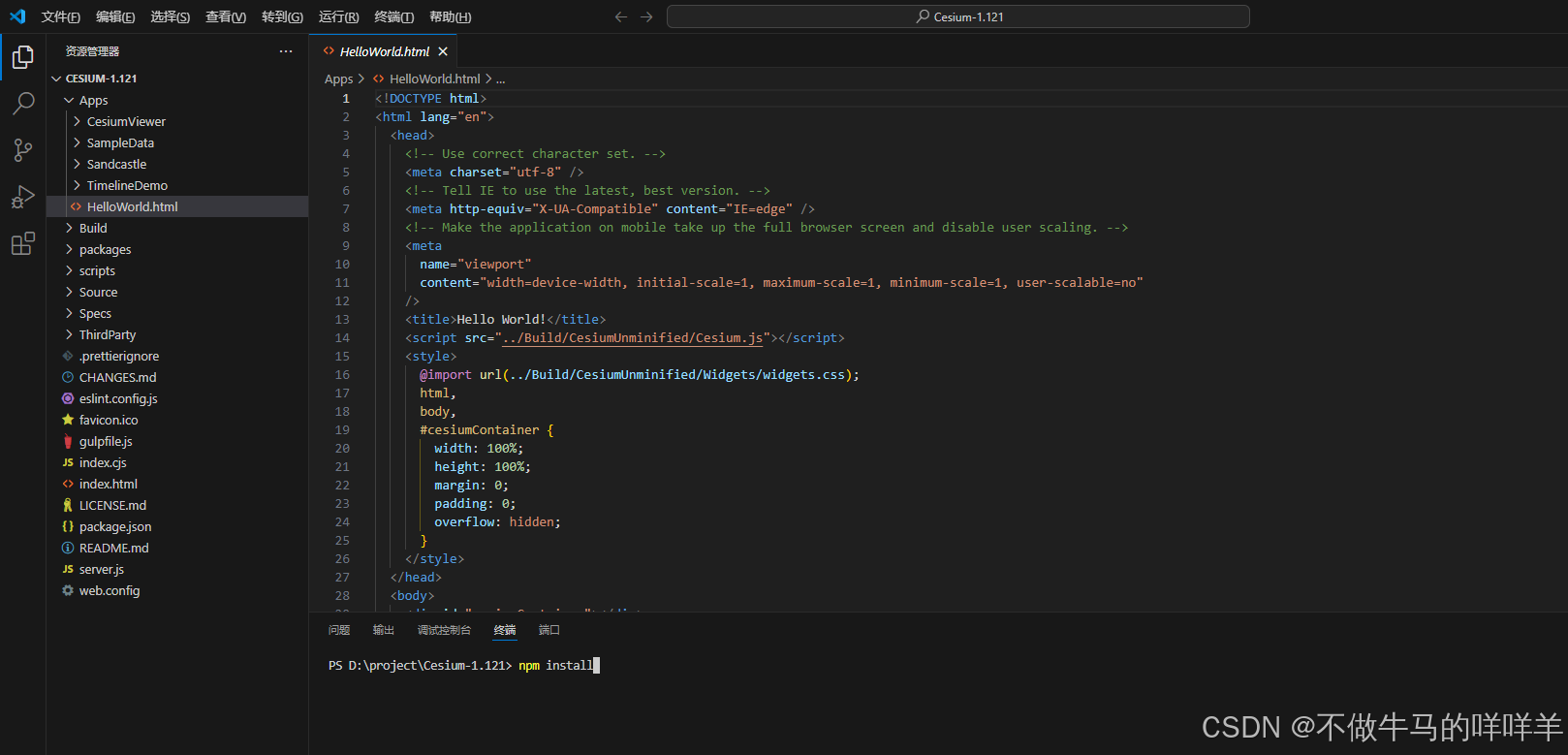The image size is (1568, 755).
Task: Click the web.config gear icon
Action: pyautogui.click(x=68, y=590)
